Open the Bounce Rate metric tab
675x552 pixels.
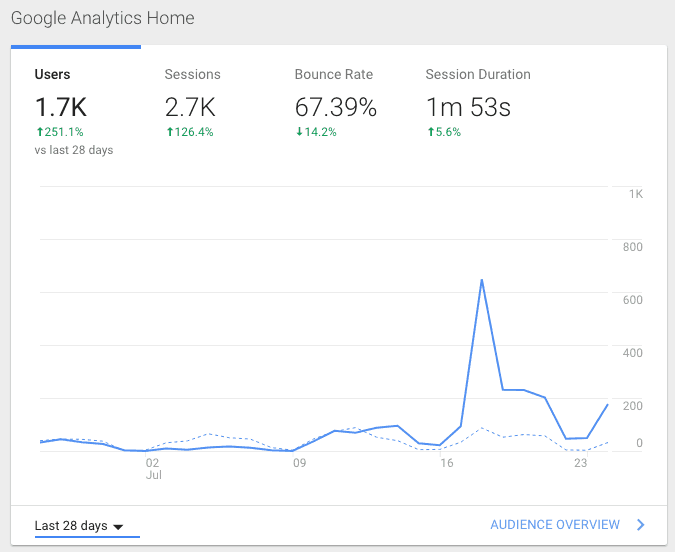click(x=334, y=74)
